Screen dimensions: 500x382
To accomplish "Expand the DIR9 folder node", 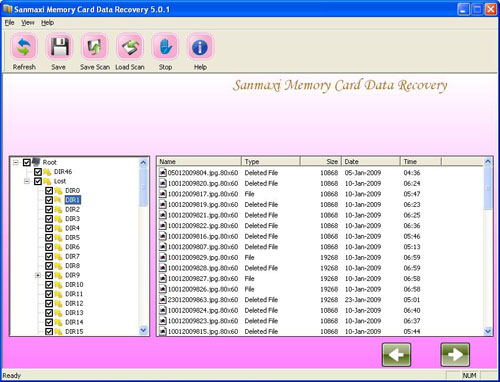I will coord(38,275).
